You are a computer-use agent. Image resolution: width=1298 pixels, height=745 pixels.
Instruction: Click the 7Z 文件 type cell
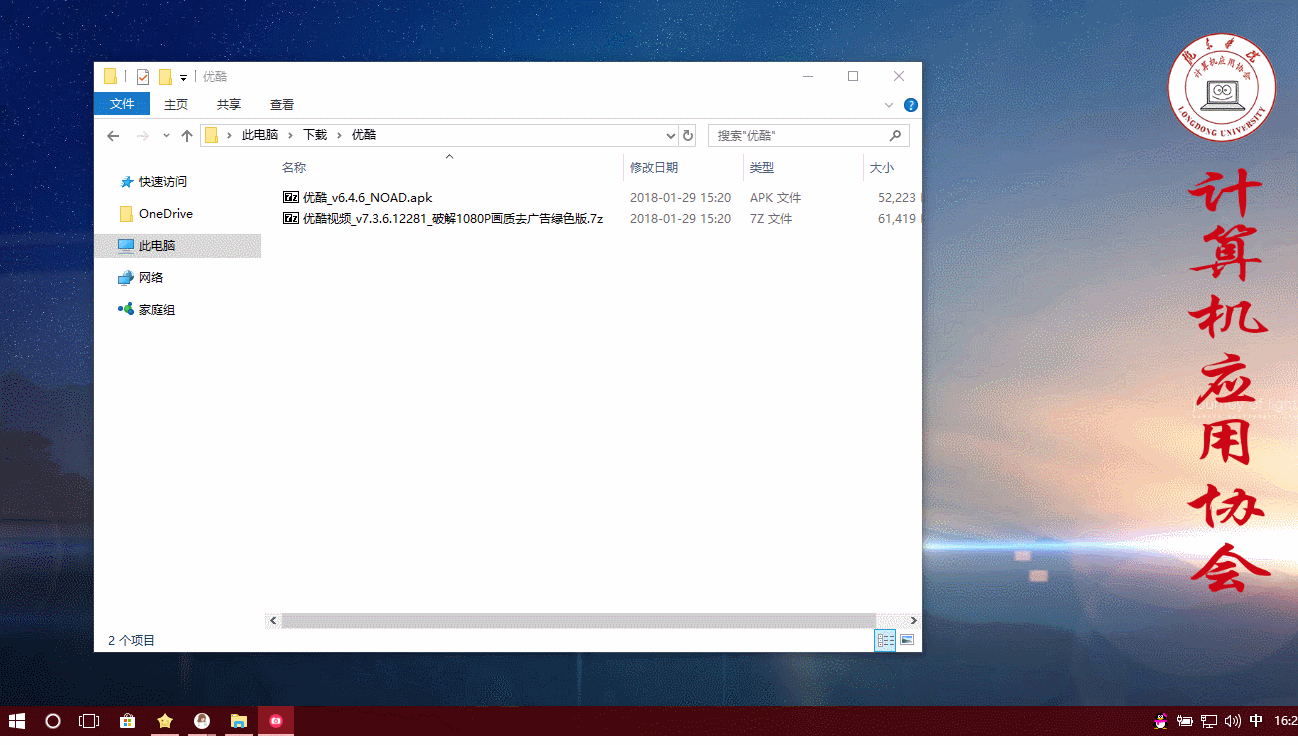point(771,218)
